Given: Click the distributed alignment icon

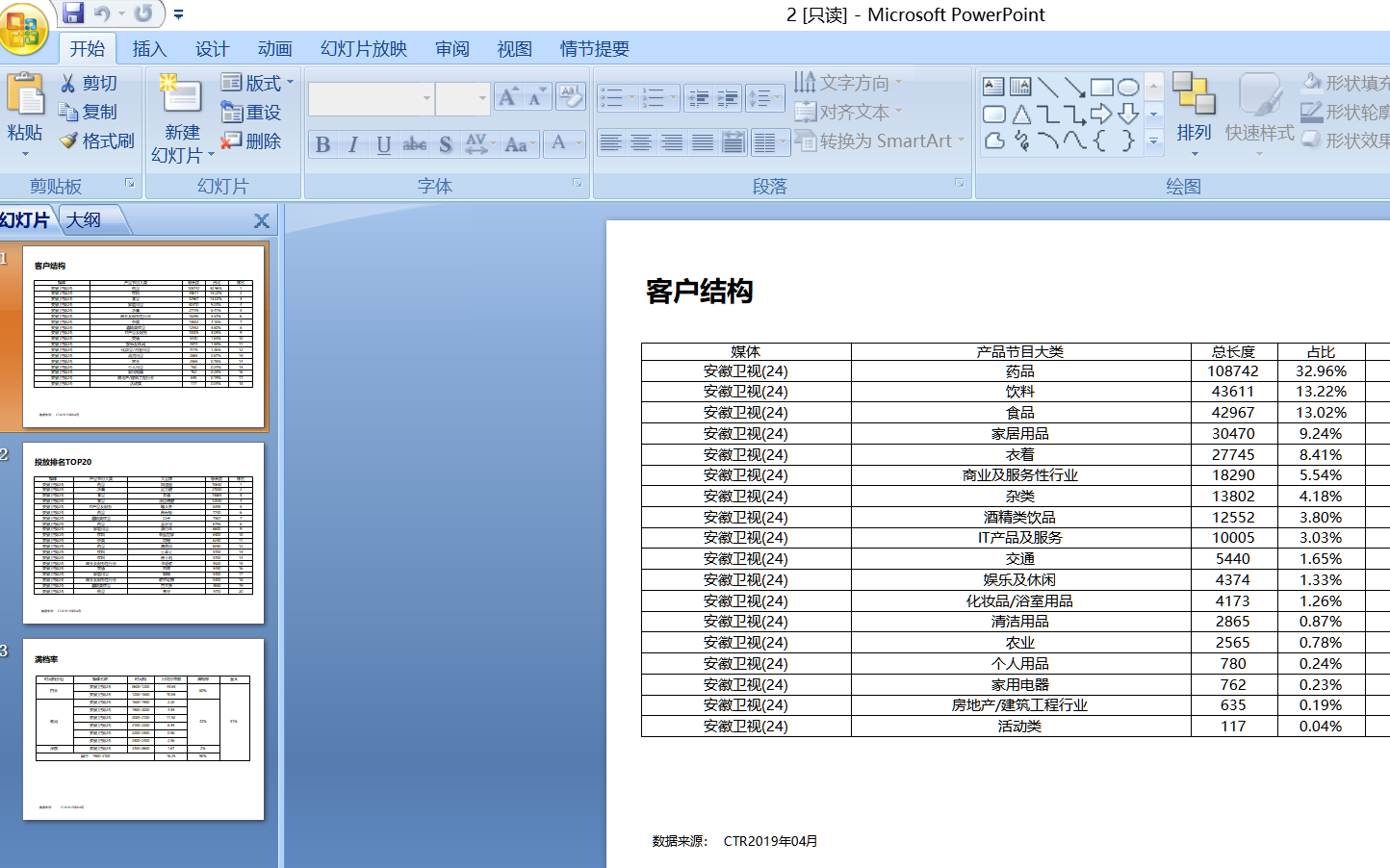Looking at the screenshot, I should pos(734,143).
